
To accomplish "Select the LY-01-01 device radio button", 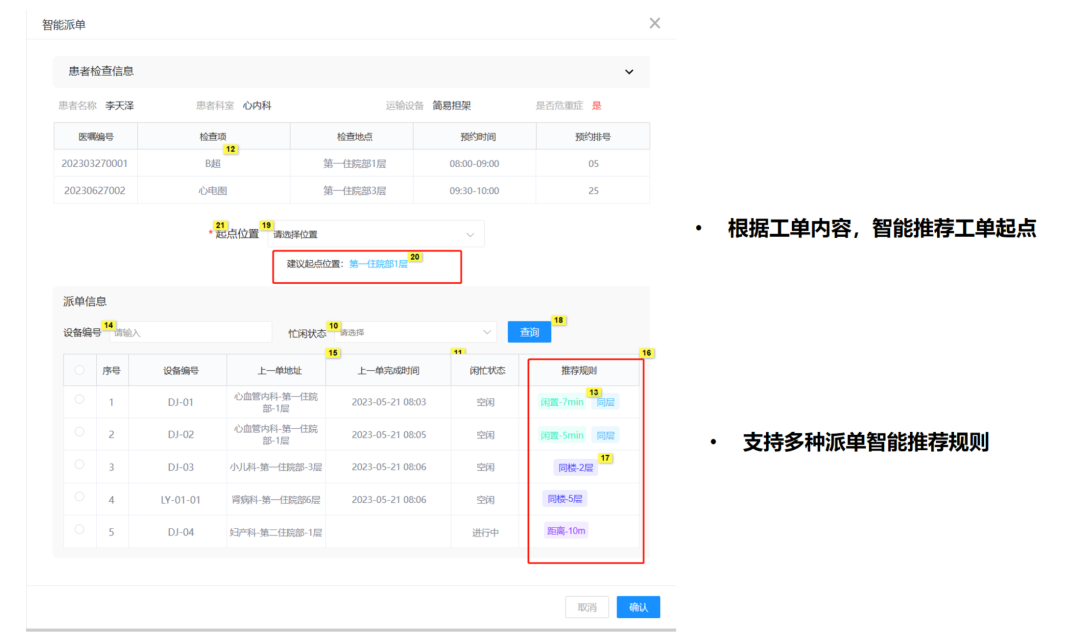I will click(80, 499).
